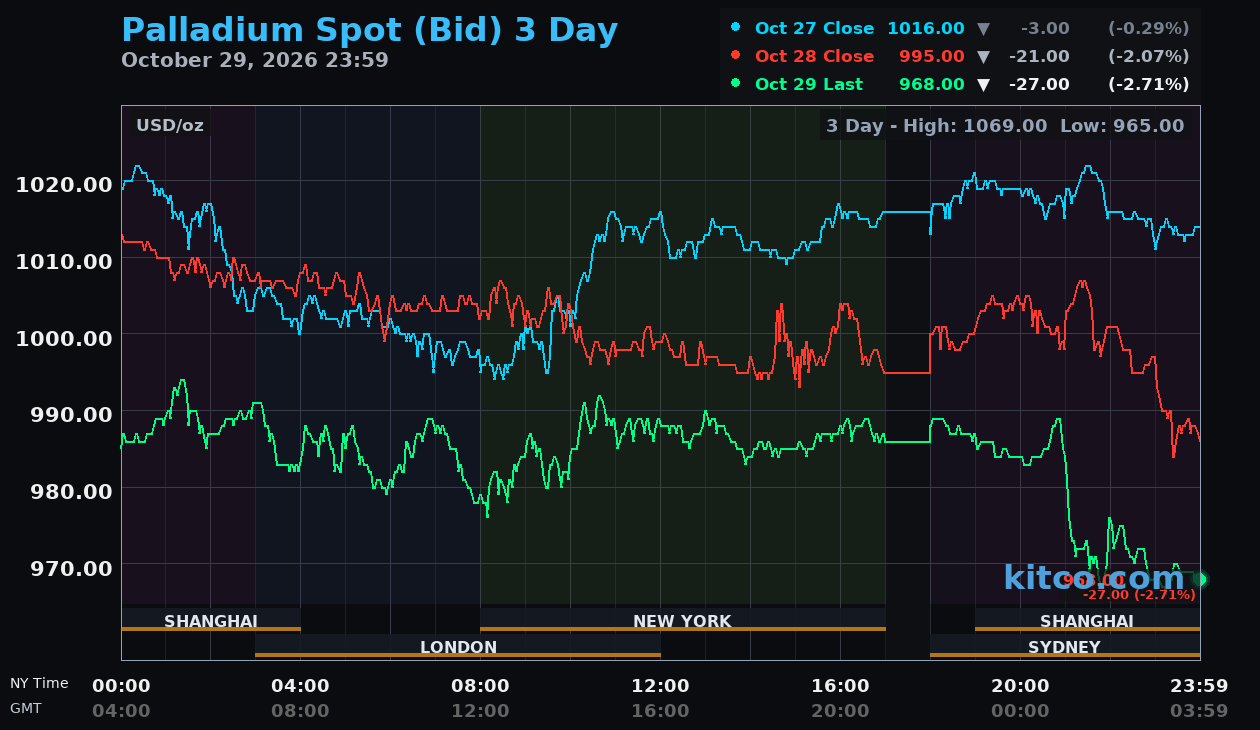
Task: Click the NEW YORK session bar
Action: pos(682,620)
